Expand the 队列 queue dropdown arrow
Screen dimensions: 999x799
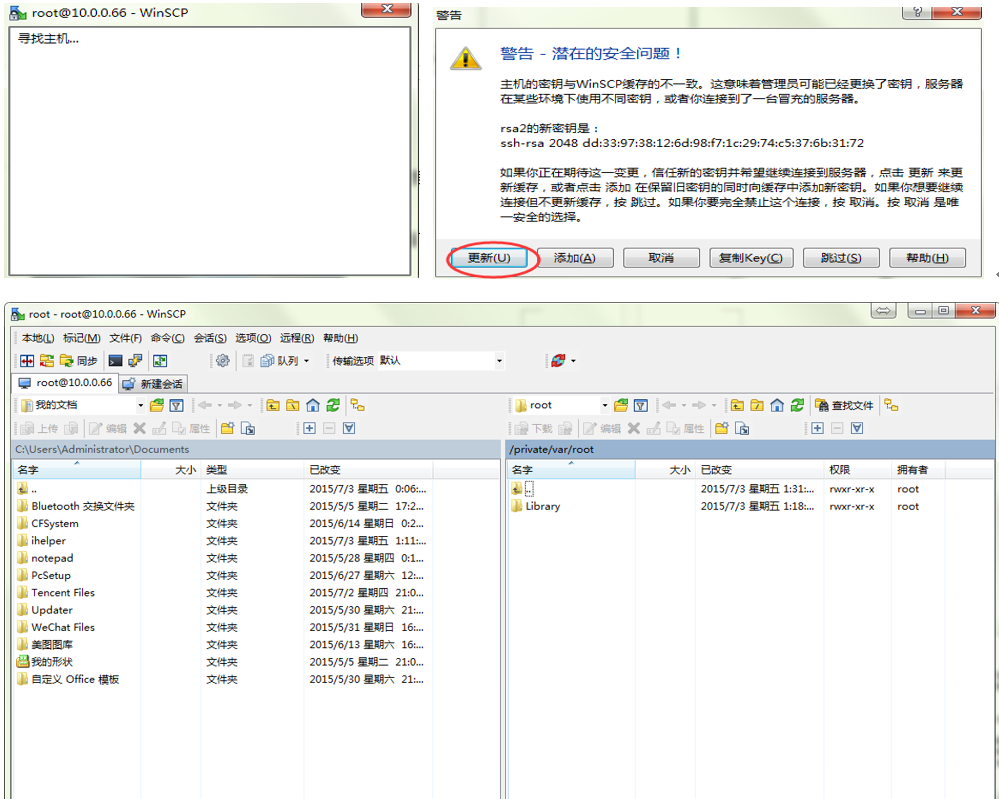pyautogui.click(x=306, y=361)
